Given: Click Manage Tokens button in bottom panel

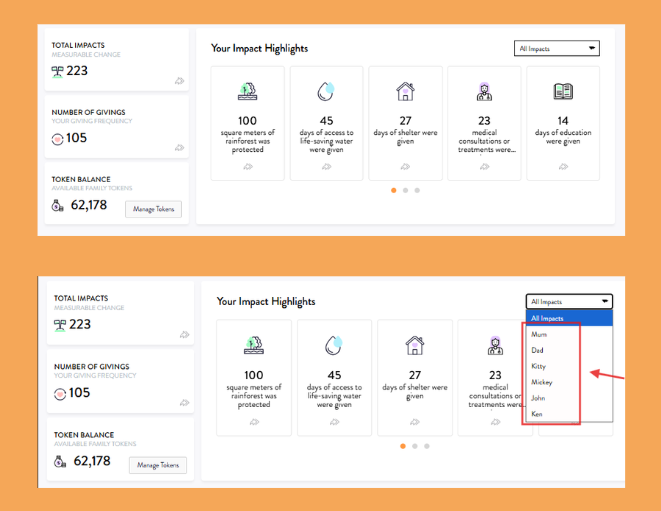Looking at the screenshot, I should pyautogui.click(x=158, y=465).
